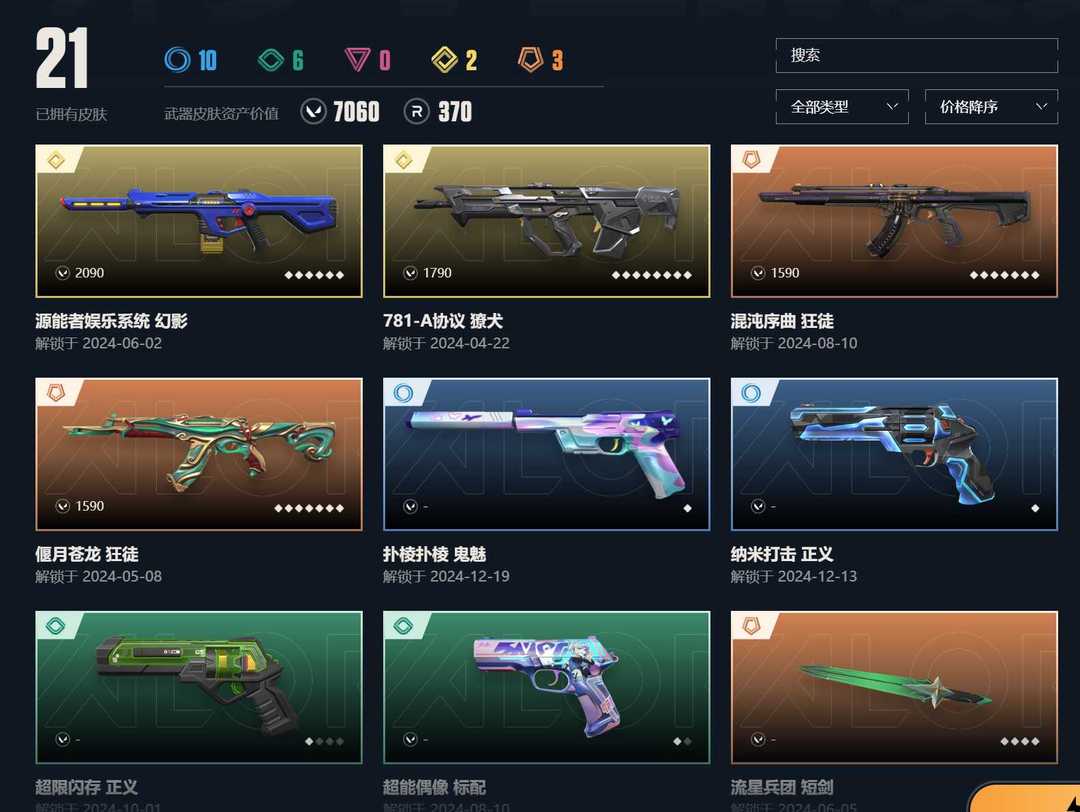The image size is (1080, 812).
Task: Open the 价格降序 sort order dropdown
Action: point(991,107)
